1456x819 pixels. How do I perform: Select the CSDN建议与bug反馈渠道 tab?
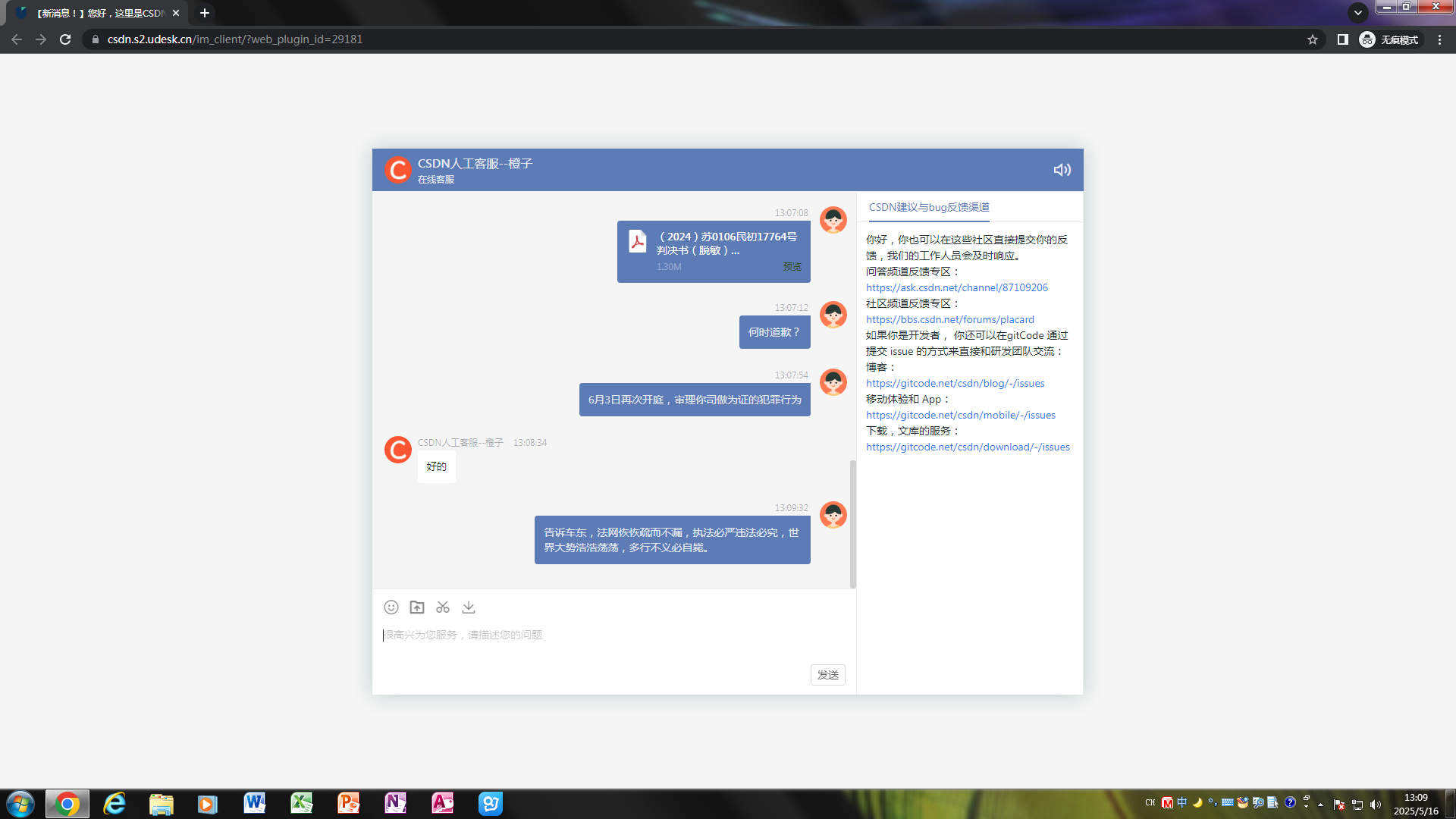pos(929,207)
